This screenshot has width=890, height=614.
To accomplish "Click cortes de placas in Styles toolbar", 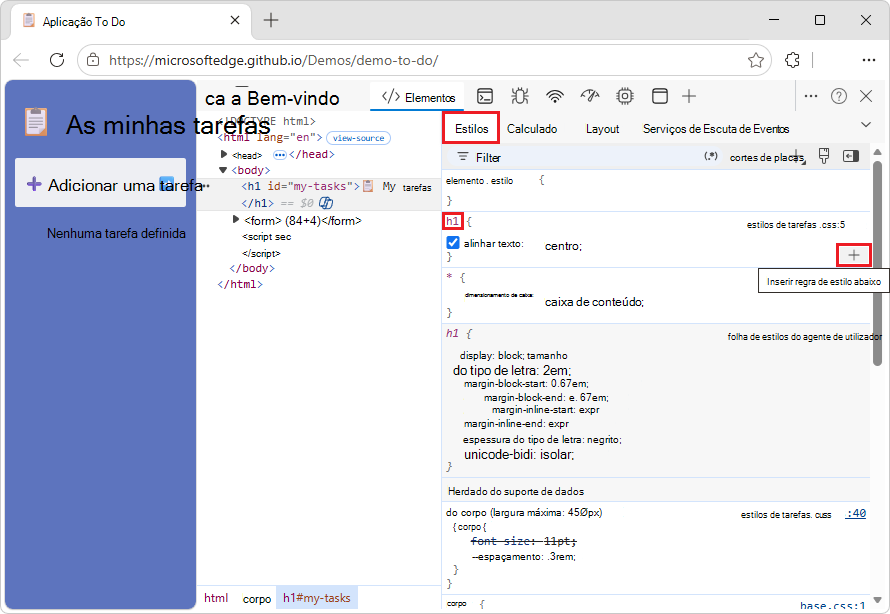I will [767, 157].
